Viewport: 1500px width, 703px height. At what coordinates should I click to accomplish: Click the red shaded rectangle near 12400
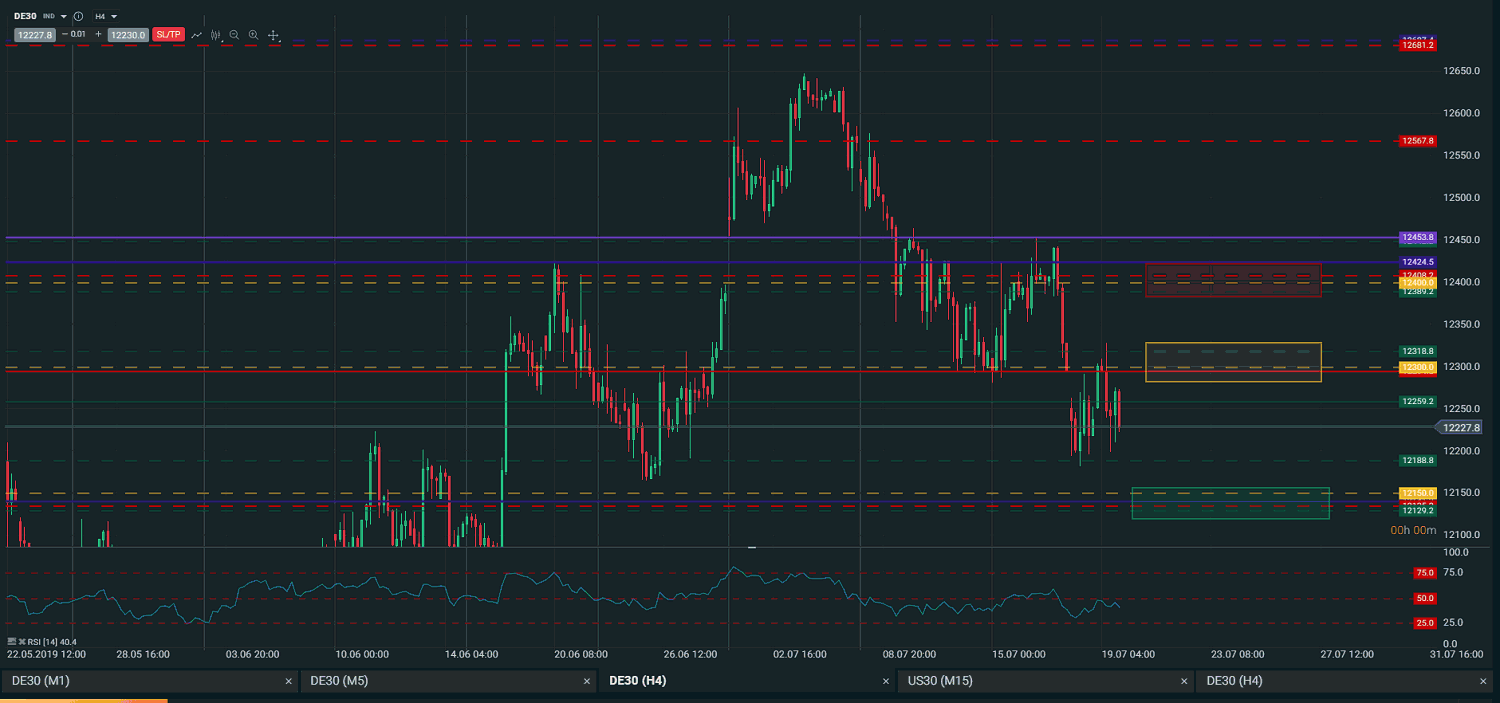[1233, 280]
